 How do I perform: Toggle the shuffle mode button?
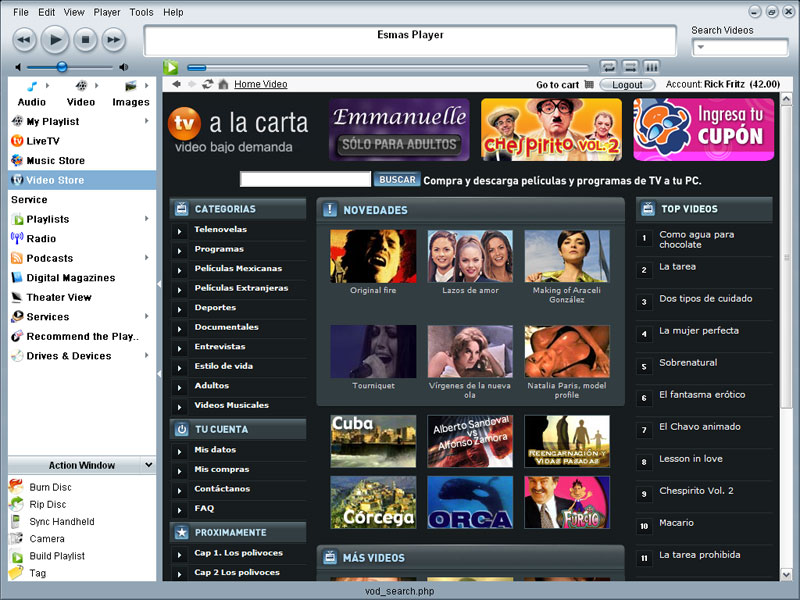630,67
